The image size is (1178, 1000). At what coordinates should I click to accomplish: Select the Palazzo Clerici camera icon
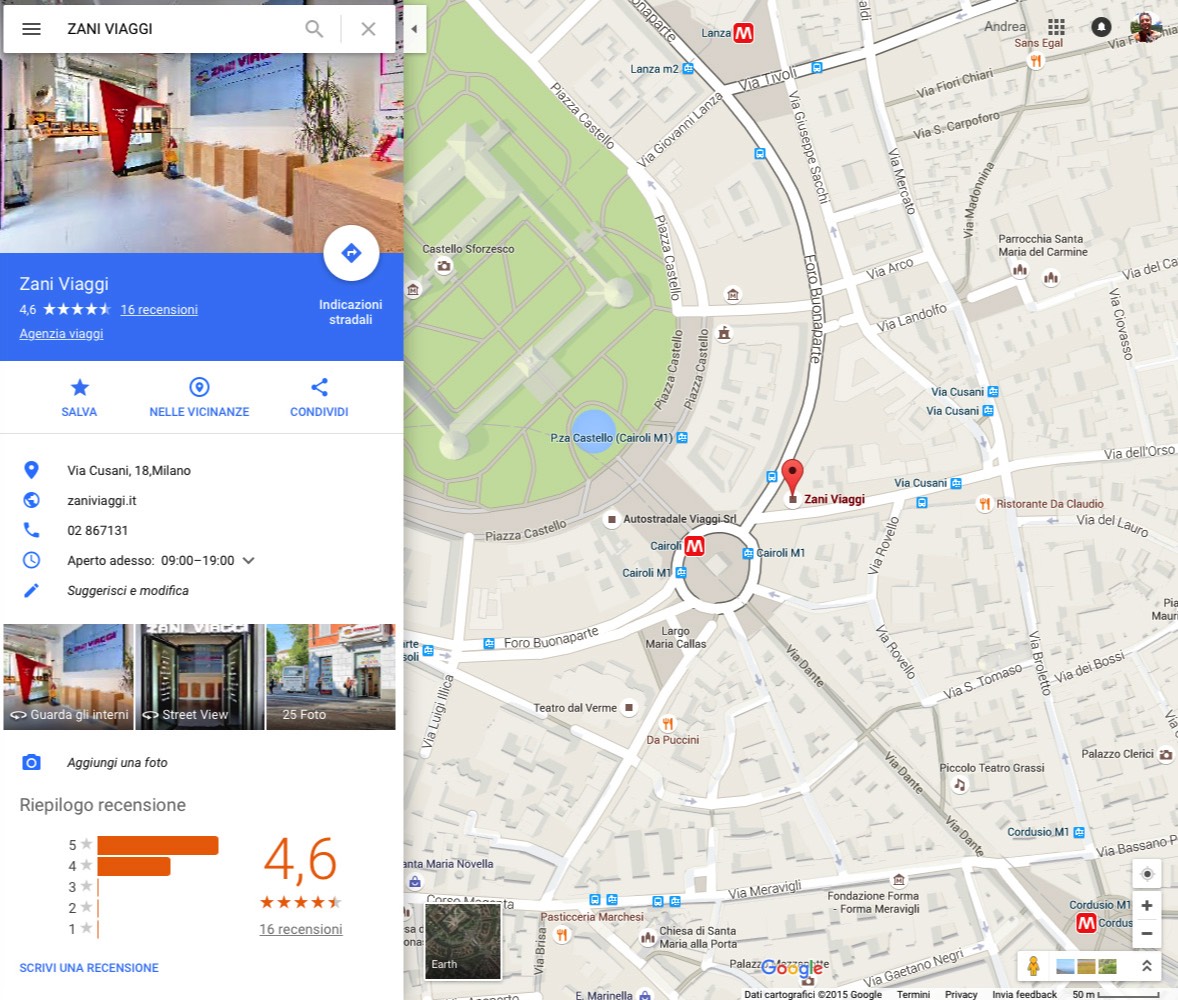(1165, 754)
